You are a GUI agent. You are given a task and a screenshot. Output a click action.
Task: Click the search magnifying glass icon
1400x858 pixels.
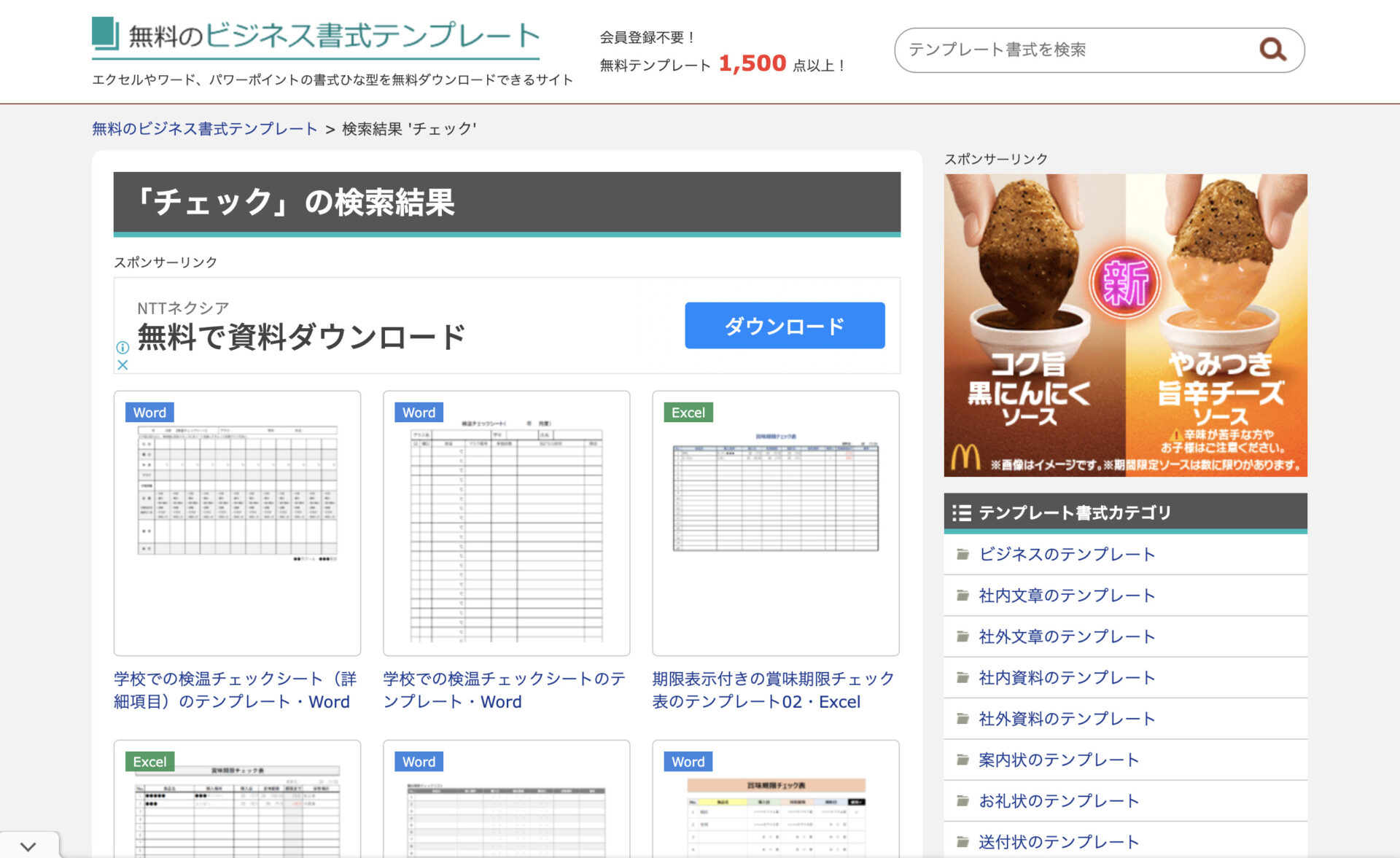click(1272, 50)
